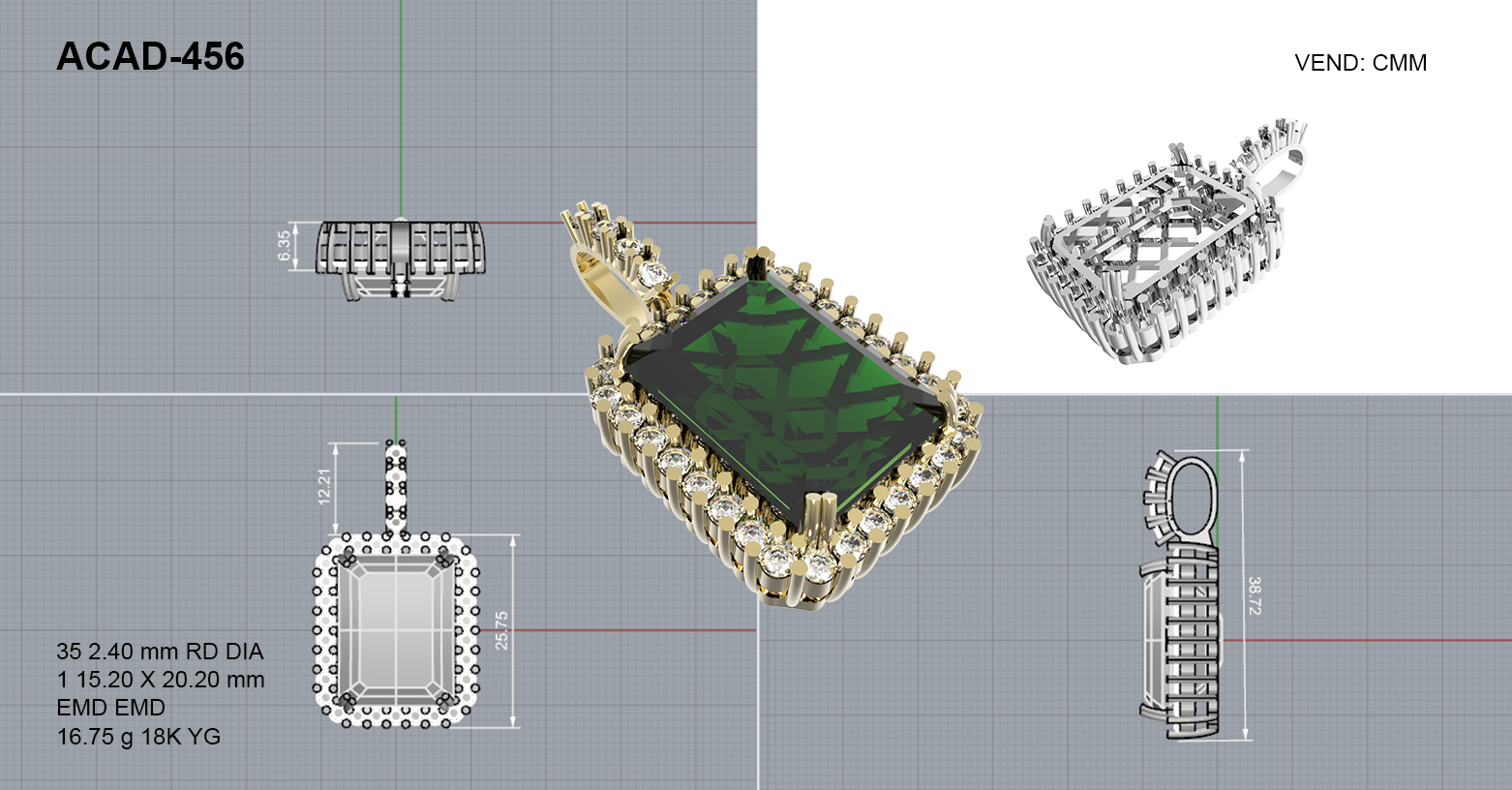Select the 6.35 dimension value
Image resolution: width=1512 pixels, height=790 pixels.
(284, 246)
